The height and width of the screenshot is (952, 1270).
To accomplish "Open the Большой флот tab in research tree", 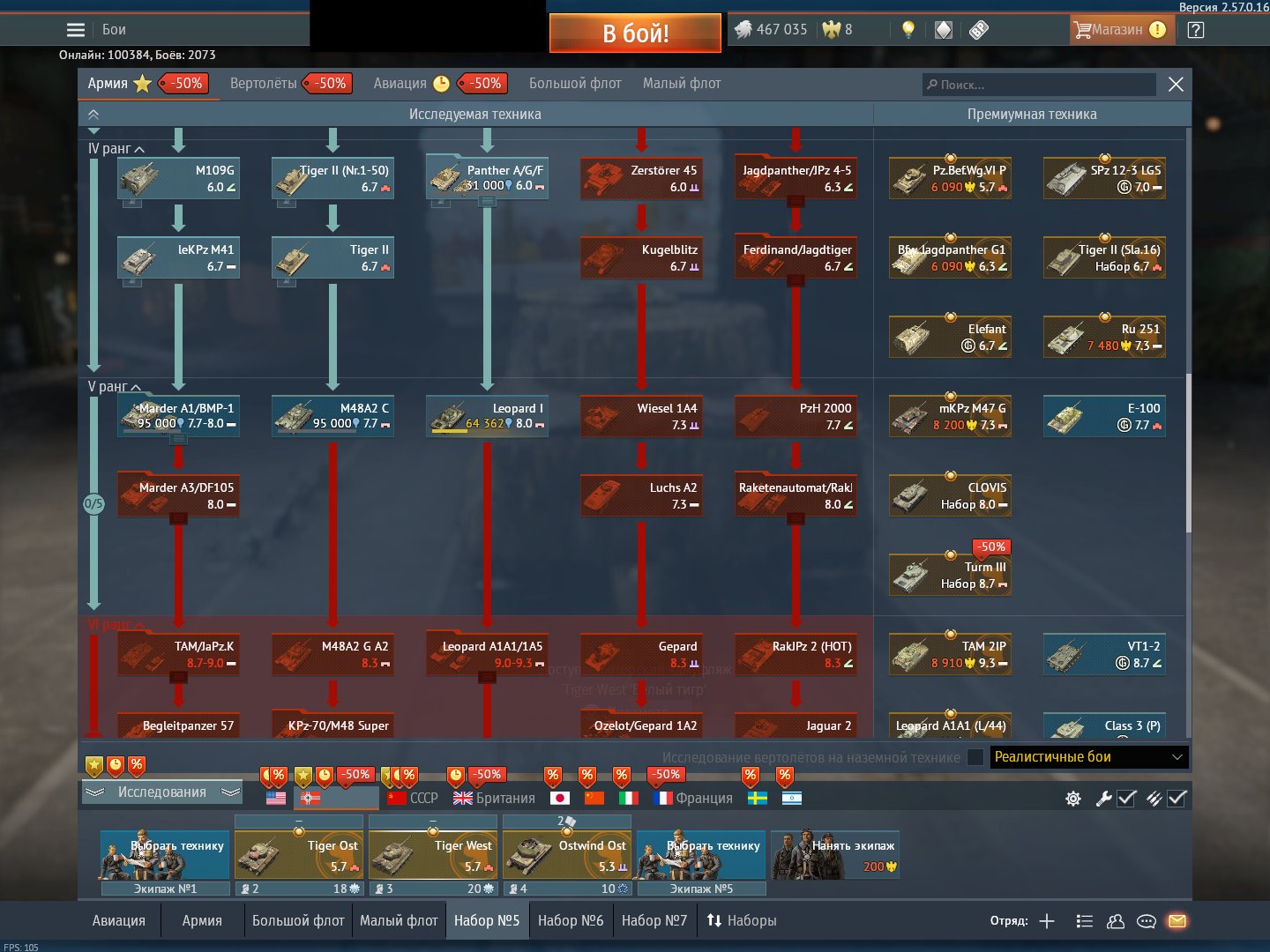I will 575,84.
